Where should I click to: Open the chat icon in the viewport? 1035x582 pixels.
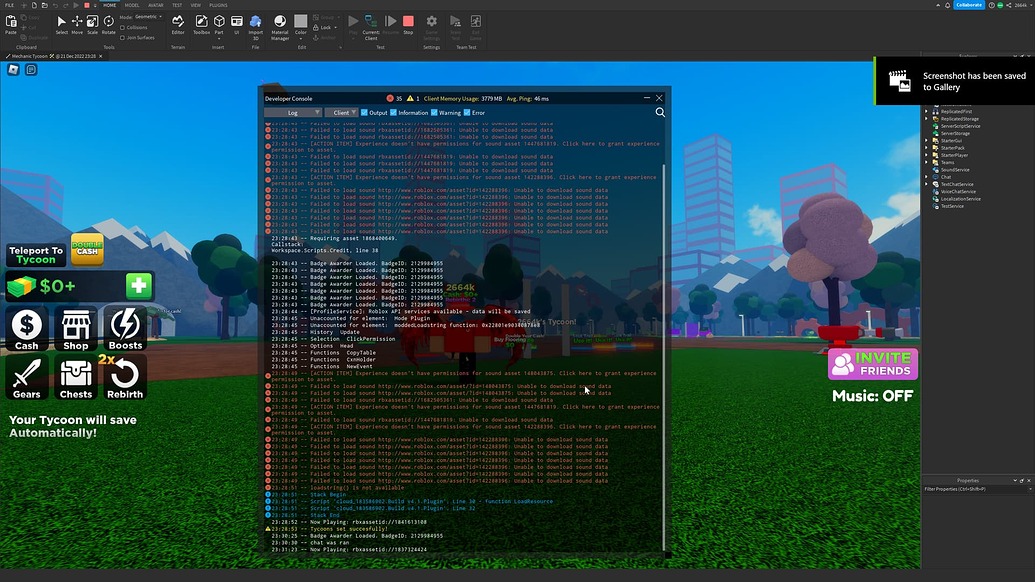pos(31,69)
